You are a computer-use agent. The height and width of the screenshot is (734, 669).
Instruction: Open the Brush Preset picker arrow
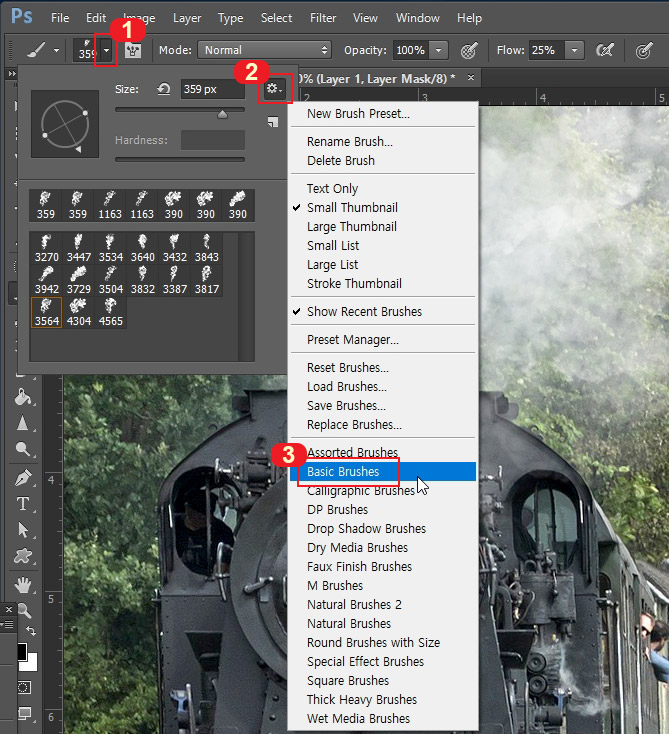pyautogui.click(x=107, y=50)
